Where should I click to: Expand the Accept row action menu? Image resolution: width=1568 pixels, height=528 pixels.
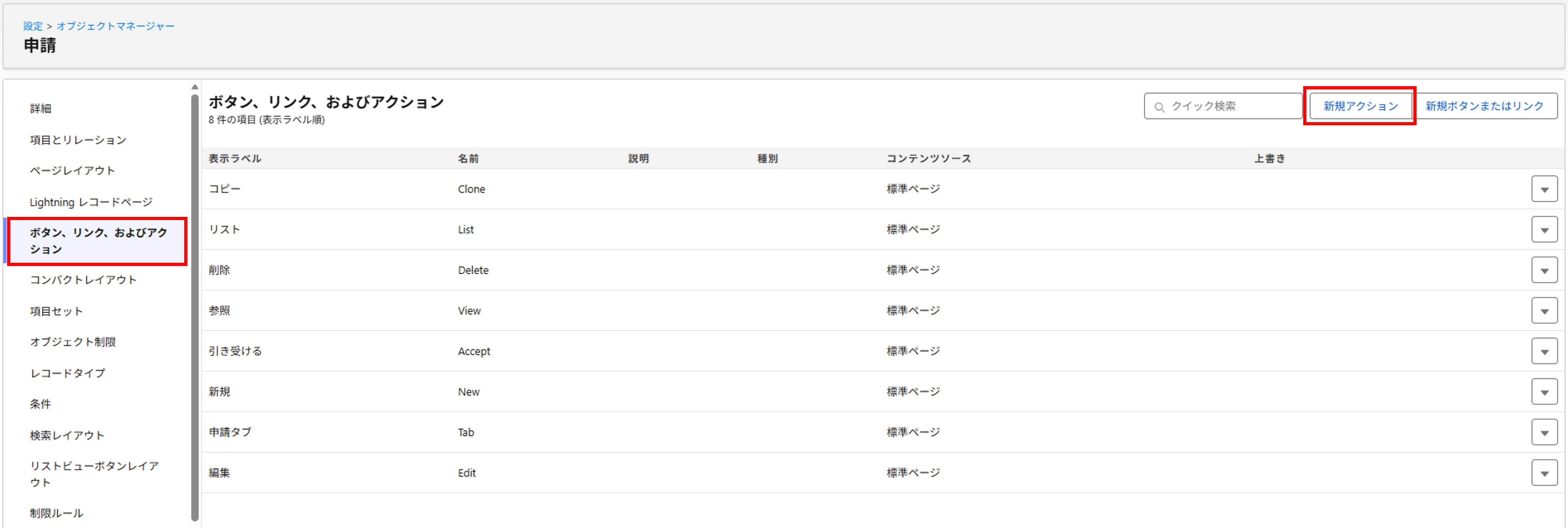[x=1544, y=352]
